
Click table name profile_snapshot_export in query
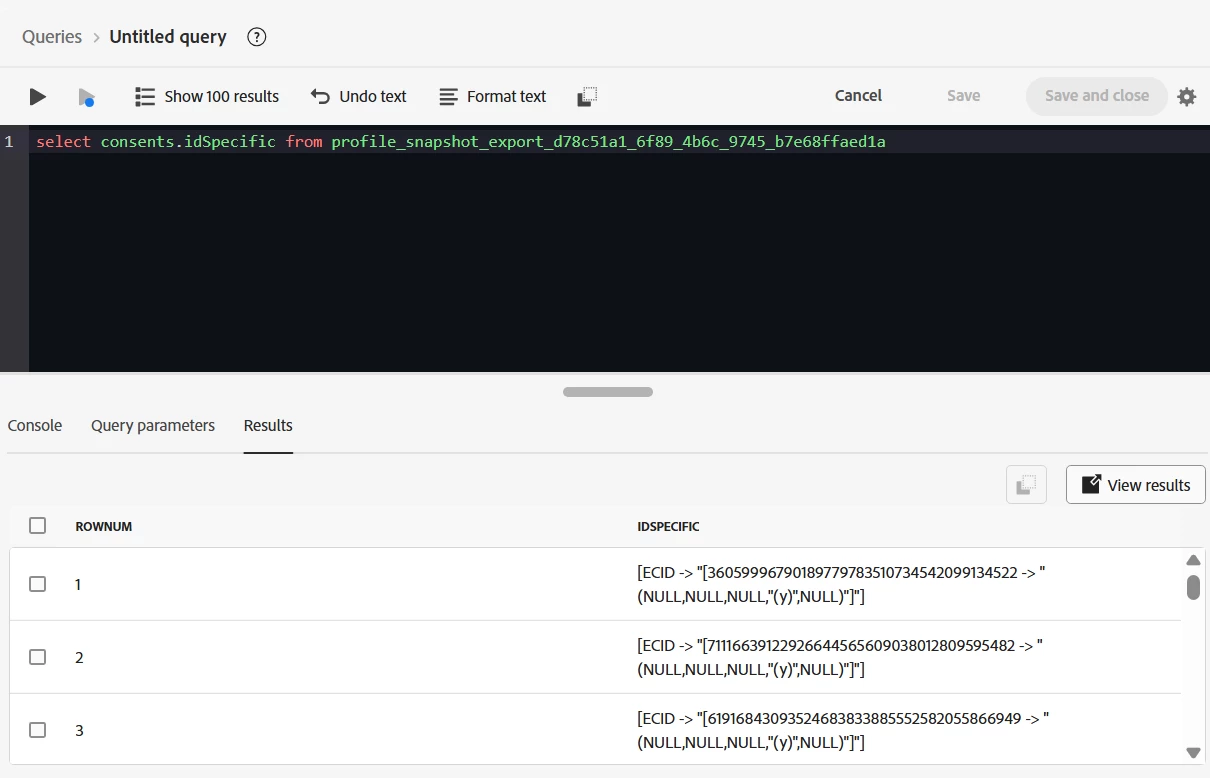[x=608, y=142]
